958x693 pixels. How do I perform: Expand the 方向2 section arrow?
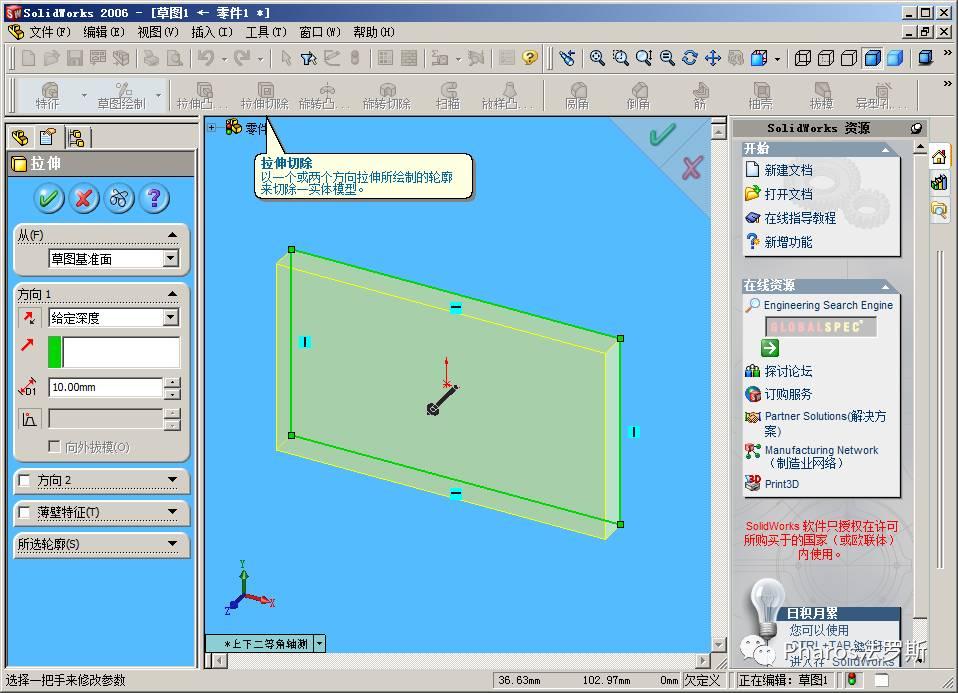[173, 480]
